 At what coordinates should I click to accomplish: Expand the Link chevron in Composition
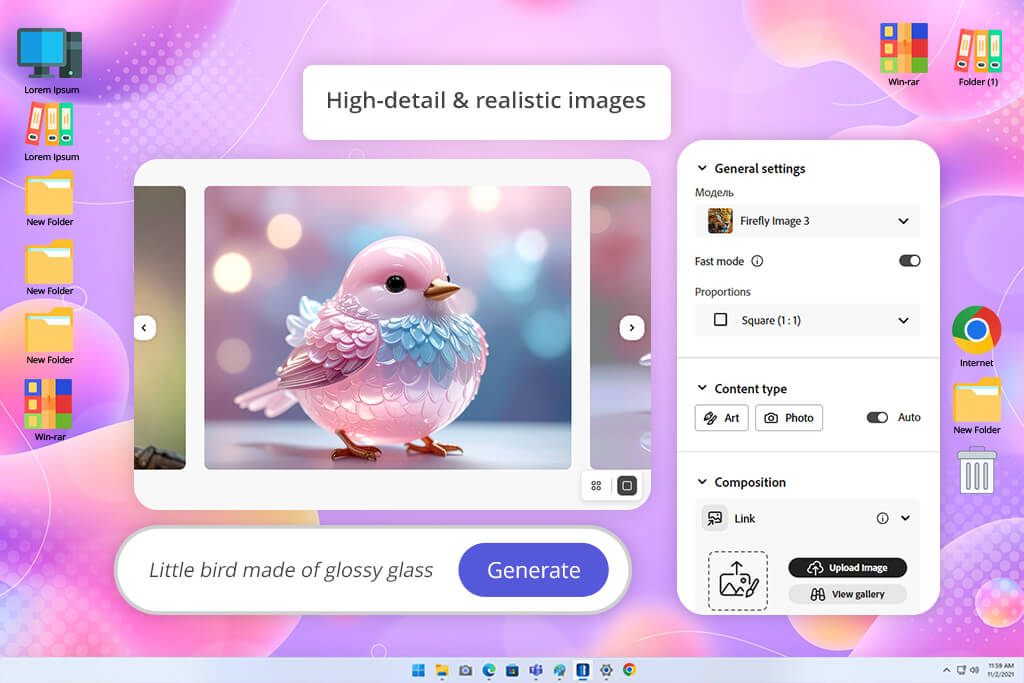(906, 518)
